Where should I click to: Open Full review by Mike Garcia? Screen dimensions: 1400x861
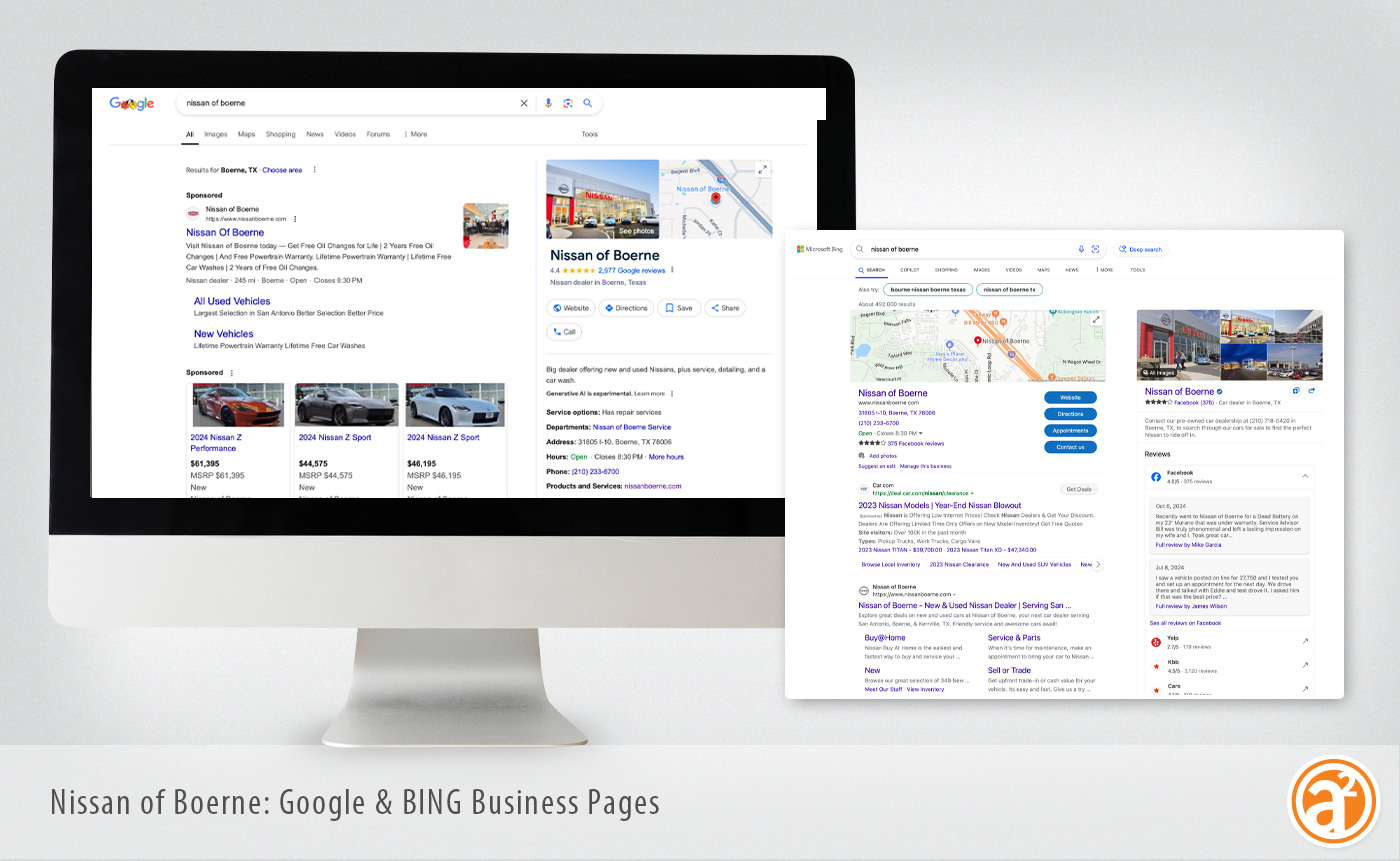coord(1188,545)
